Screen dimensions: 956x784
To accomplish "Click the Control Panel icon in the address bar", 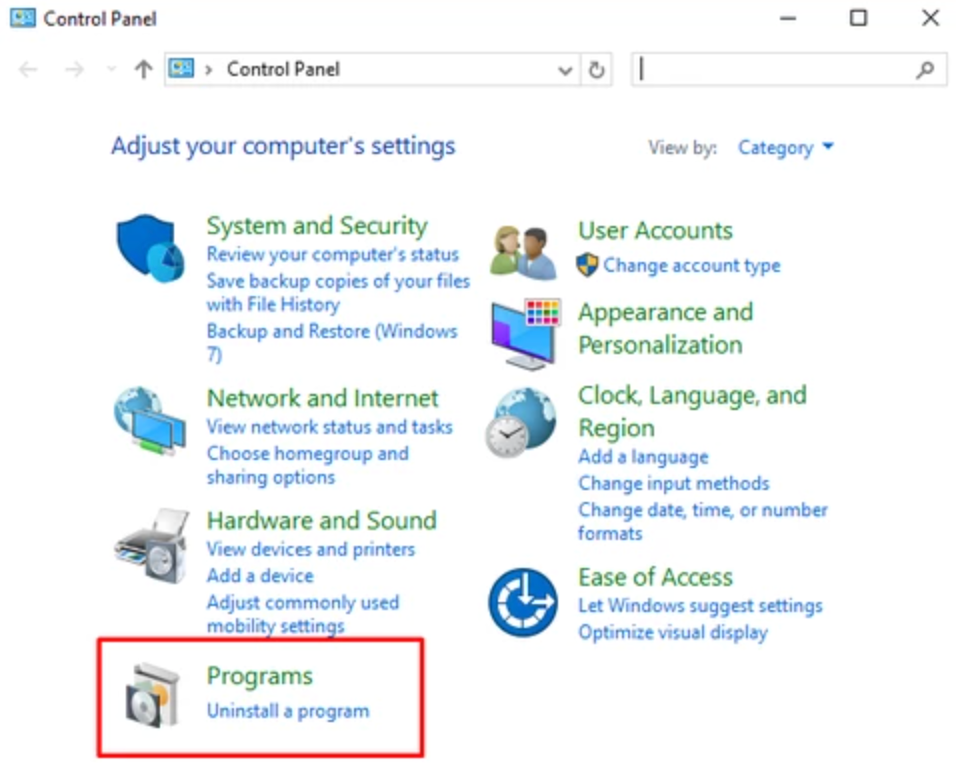I will click(x=181, y=68).
